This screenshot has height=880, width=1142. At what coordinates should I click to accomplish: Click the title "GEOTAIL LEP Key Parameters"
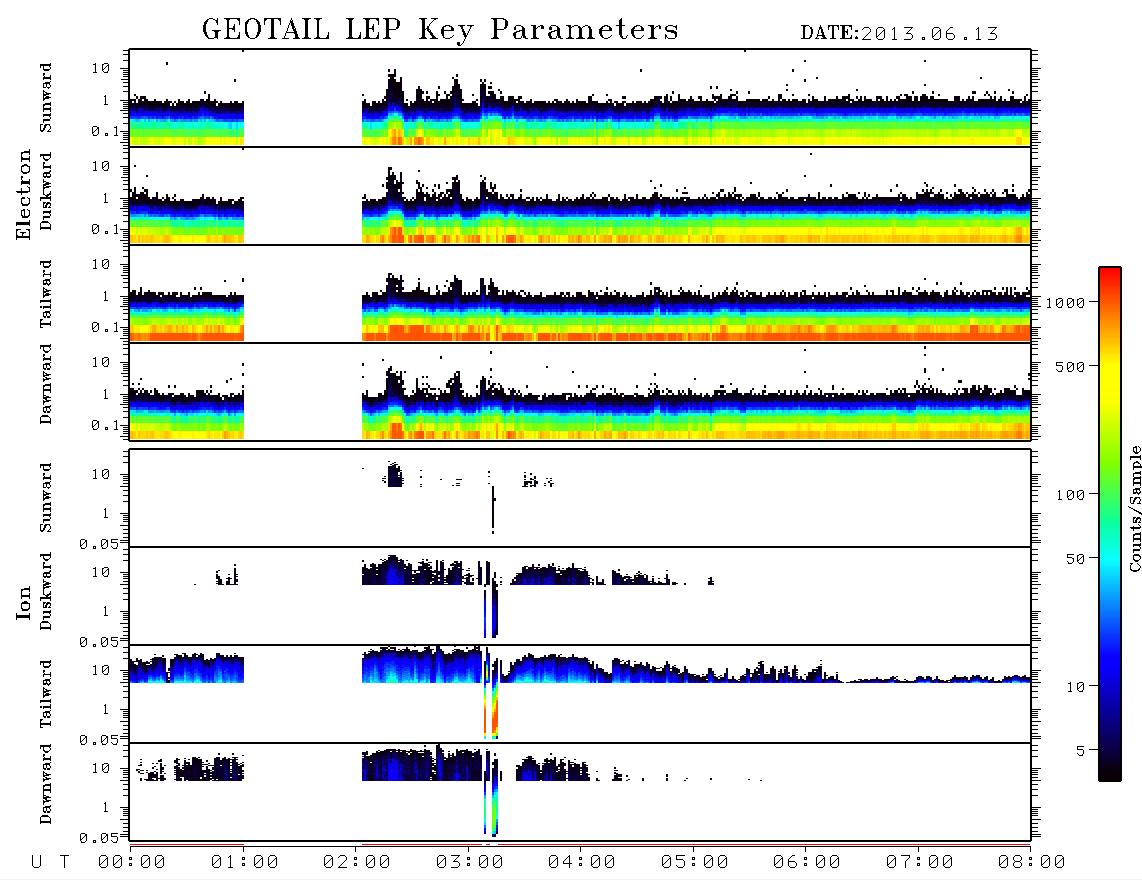(440, 31)
